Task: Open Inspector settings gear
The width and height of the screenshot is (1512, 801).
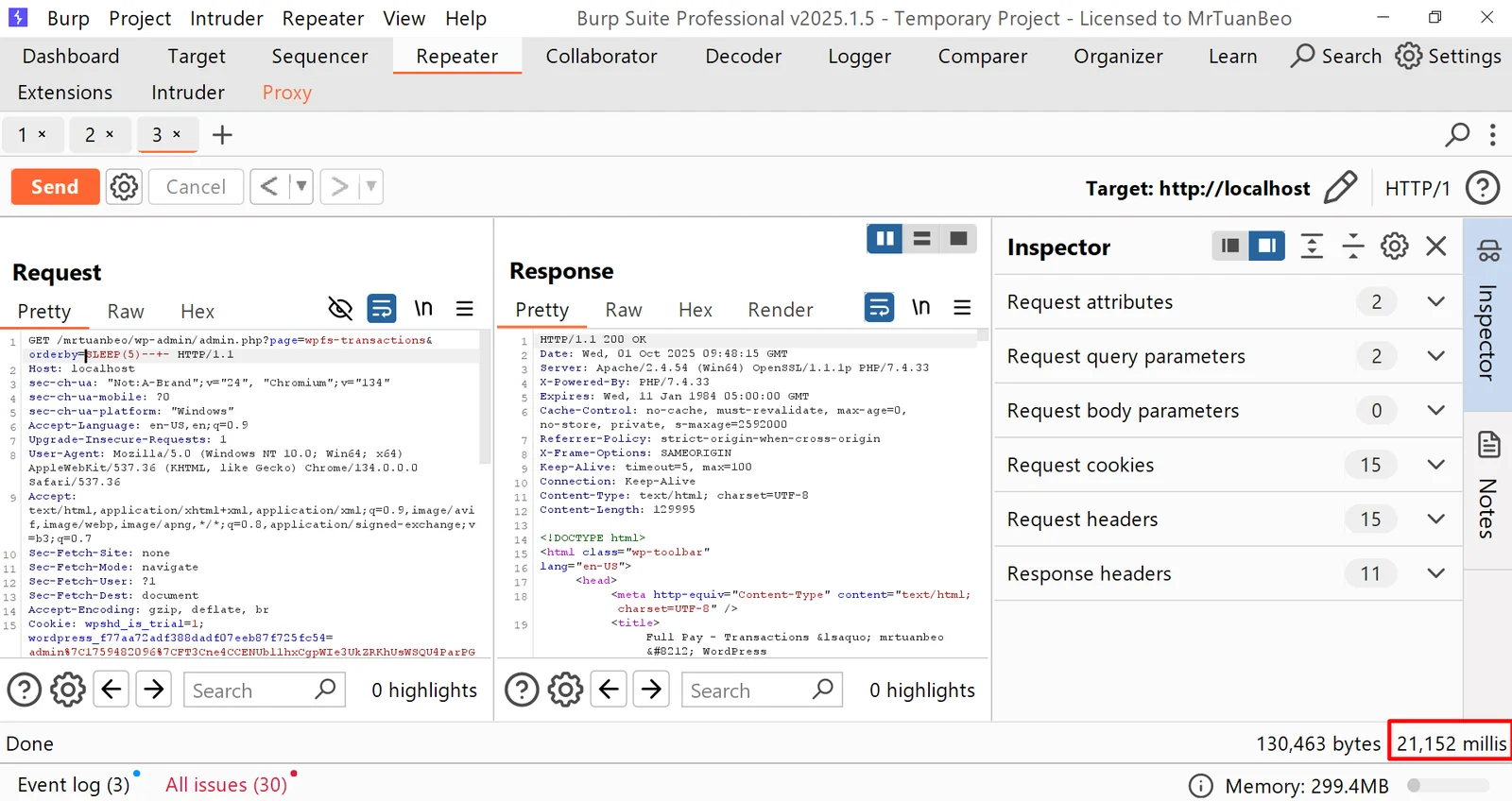Action: [x=1395, y=247]
